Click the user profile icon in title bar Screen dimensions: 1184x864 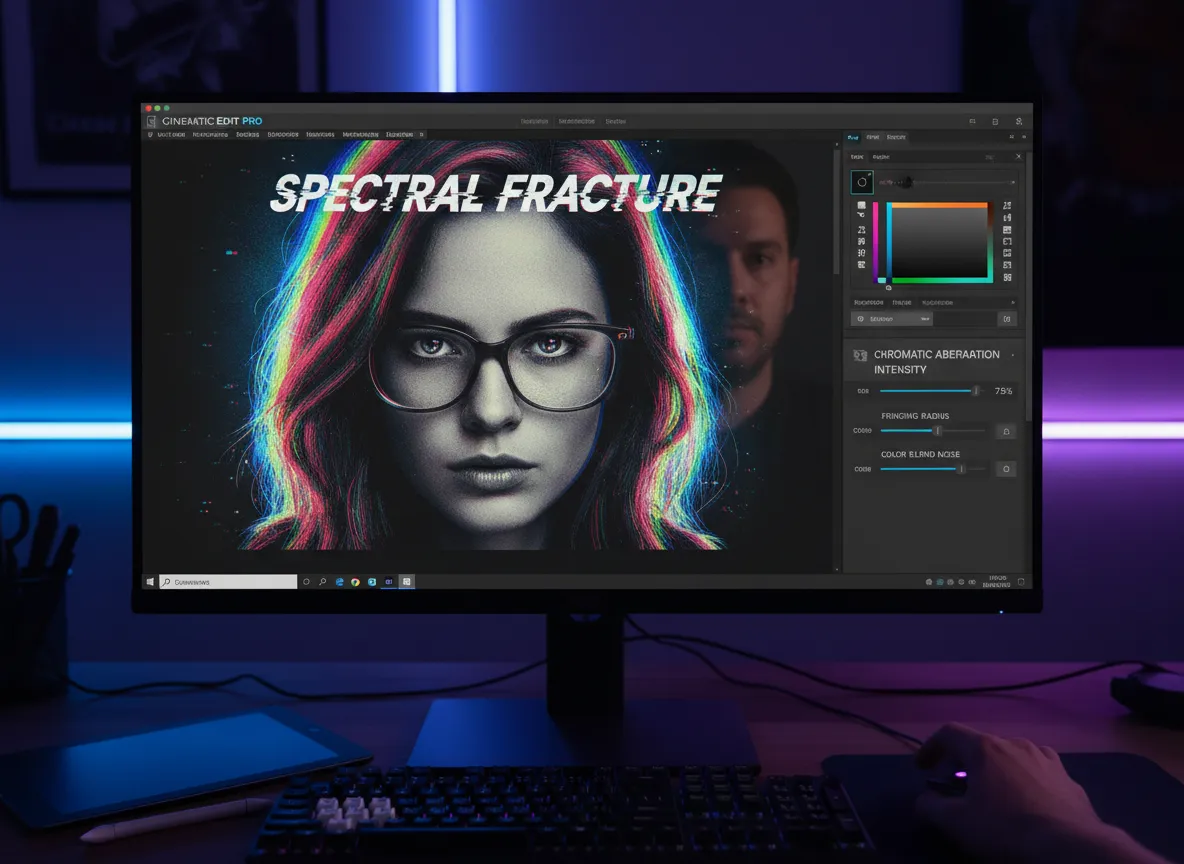coord(1018,121)
